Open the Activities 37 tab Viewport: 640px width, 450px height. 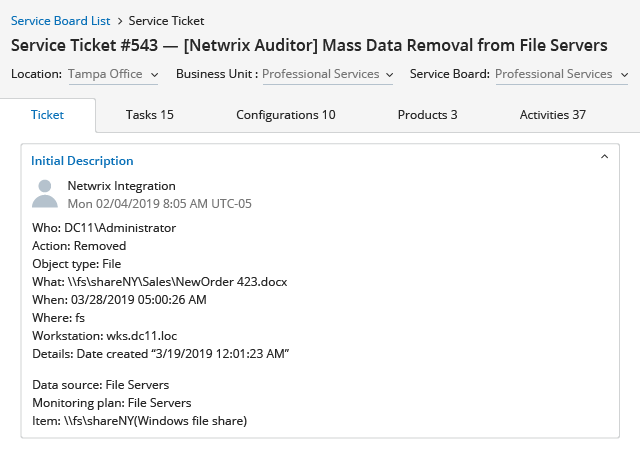click(553, 115)
